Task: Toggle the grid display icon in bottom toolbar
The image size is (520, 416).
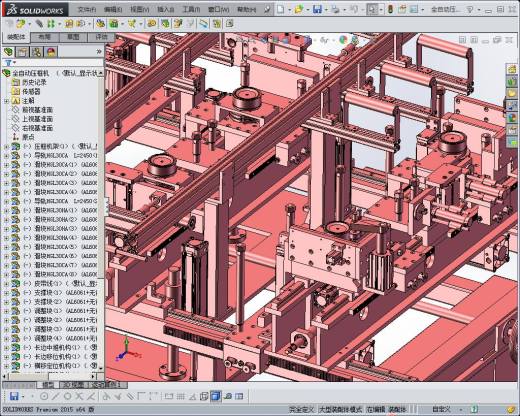Action: tap(180, 396)
